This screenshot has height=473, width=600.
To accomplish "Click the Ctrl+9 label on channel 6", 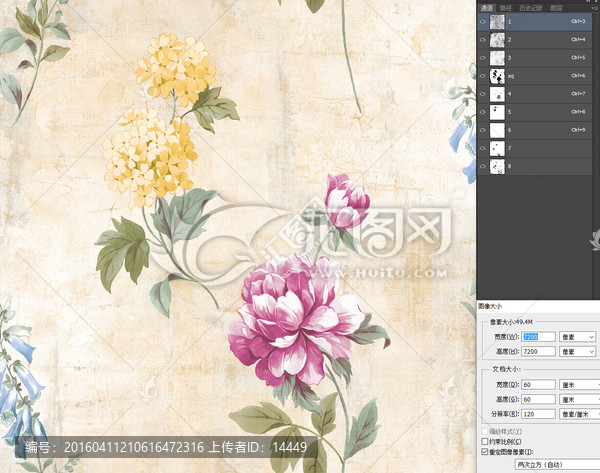I will (578, 130).
